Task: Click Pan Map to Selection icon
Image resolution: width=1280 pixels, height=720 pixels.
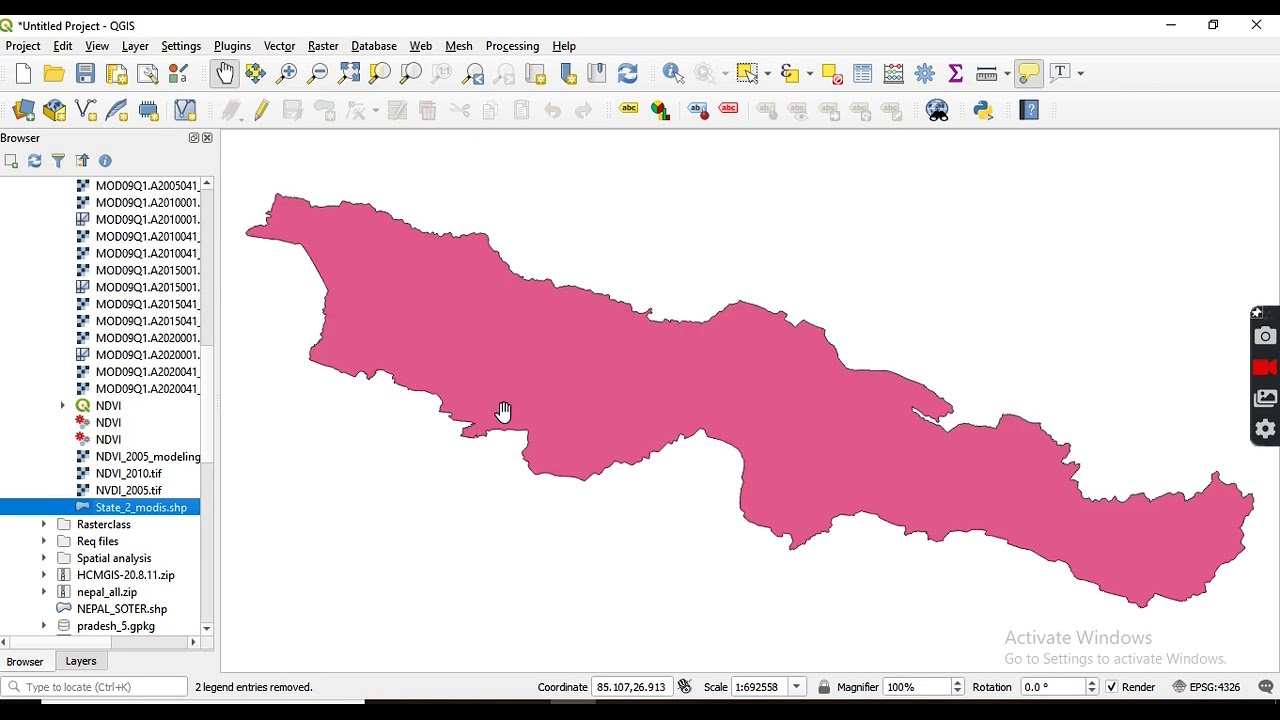Action: tap(256, 73)
